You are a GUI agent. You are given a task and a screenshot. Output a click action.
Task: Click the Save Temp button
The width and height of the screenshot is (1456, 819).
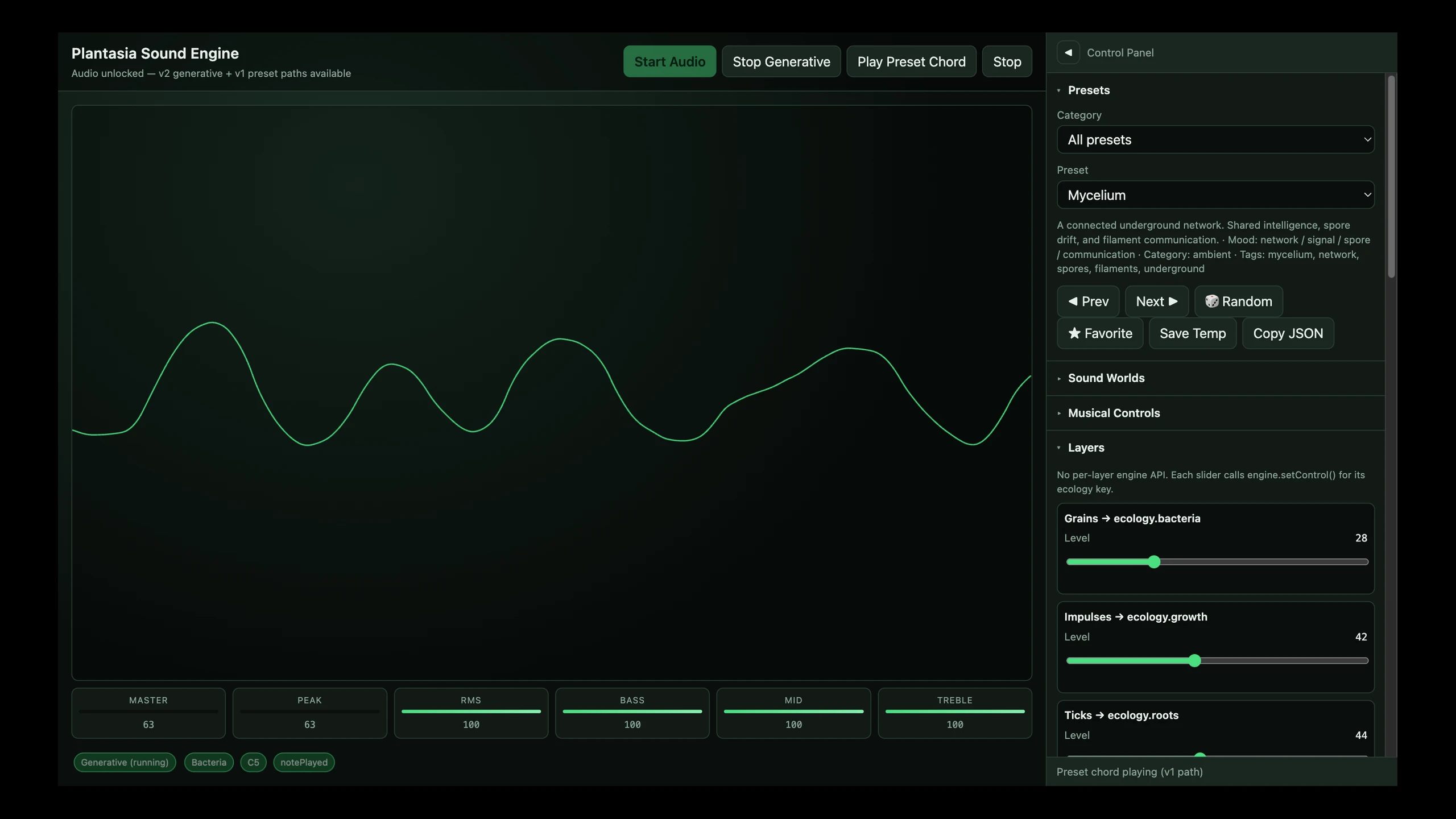point(1193,333)
